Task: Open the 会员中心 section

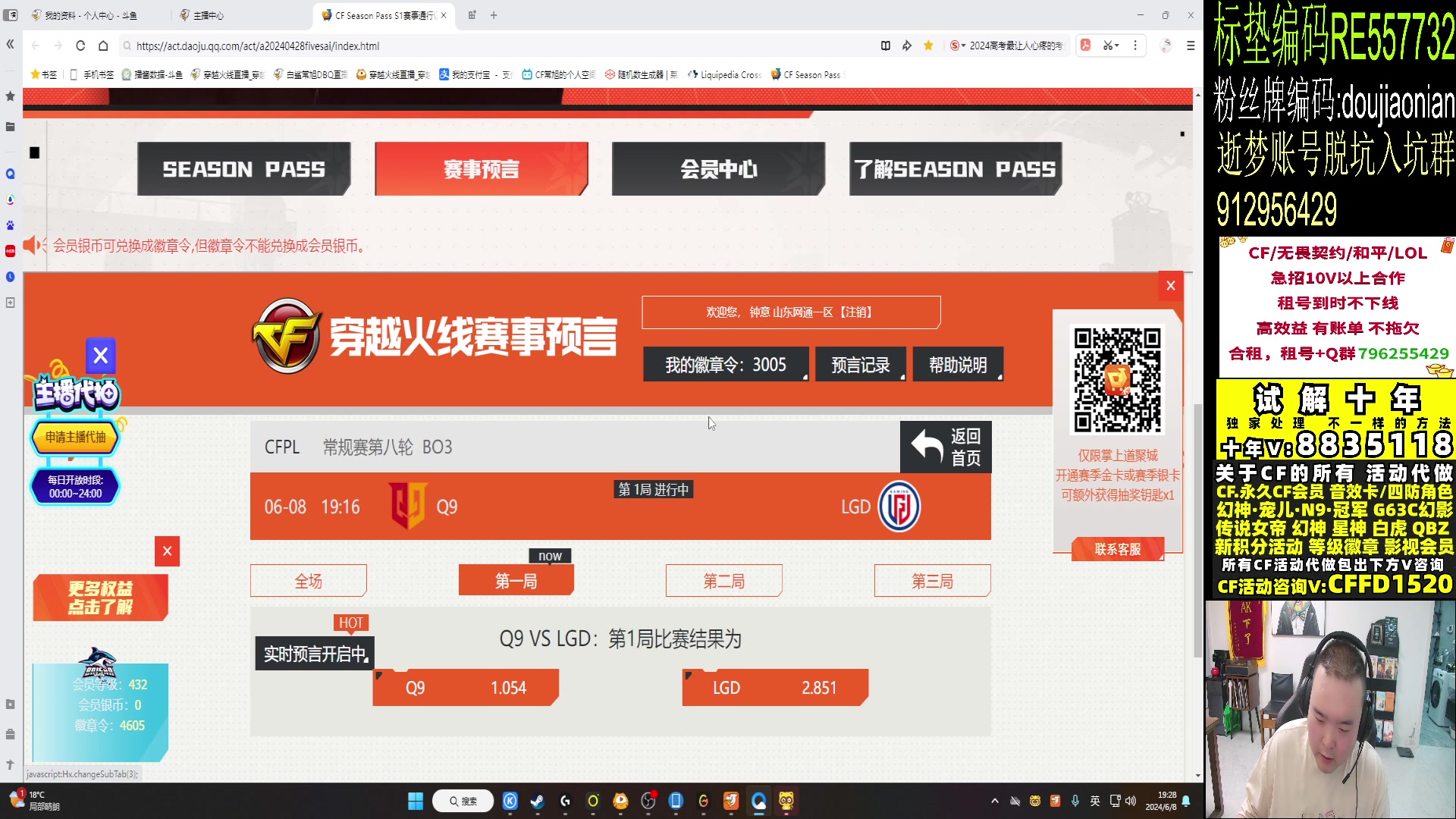Action: [717, 168]
